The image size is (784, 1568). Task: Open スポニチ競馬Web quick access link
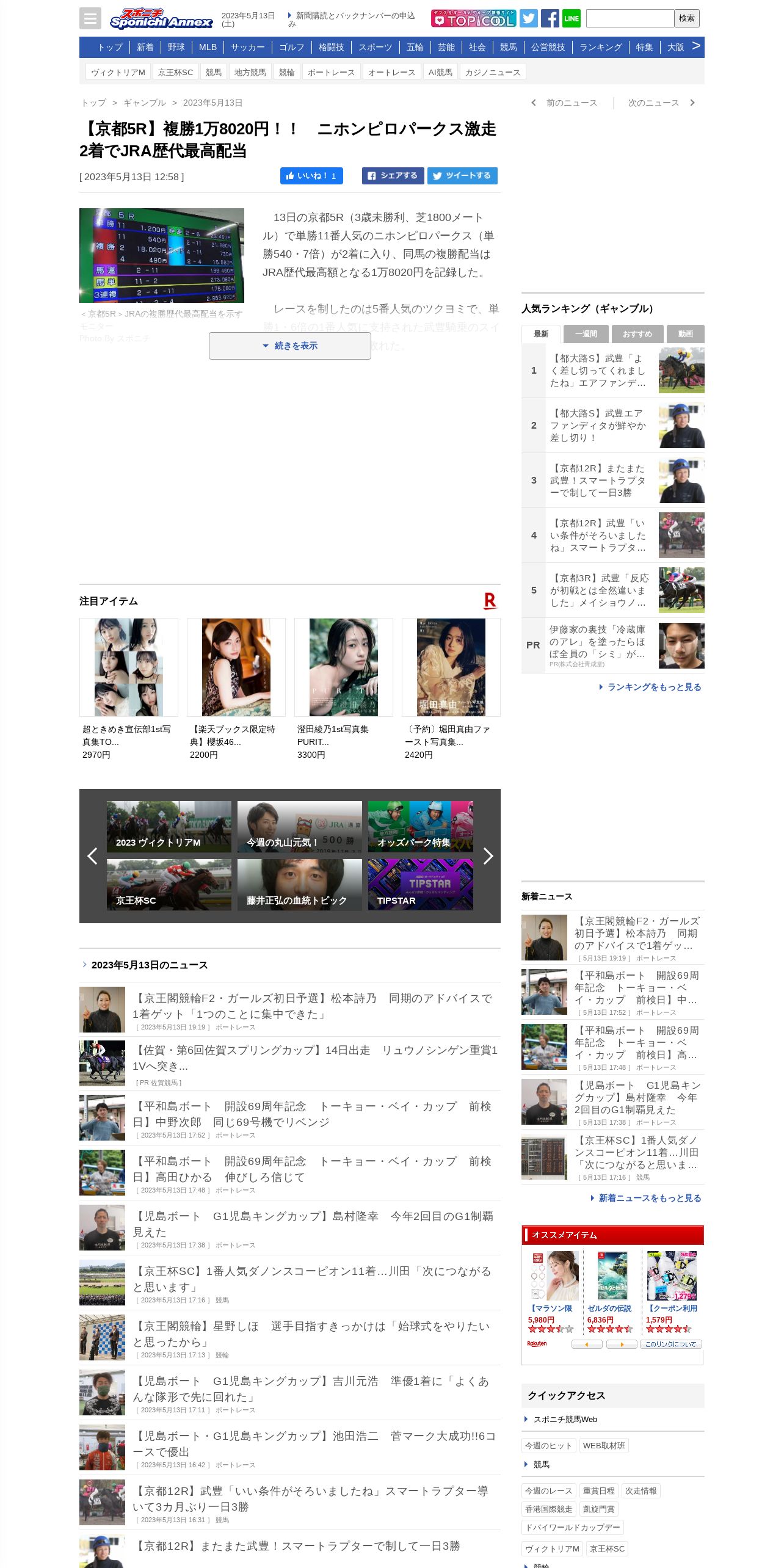[x=565, y=1419]
